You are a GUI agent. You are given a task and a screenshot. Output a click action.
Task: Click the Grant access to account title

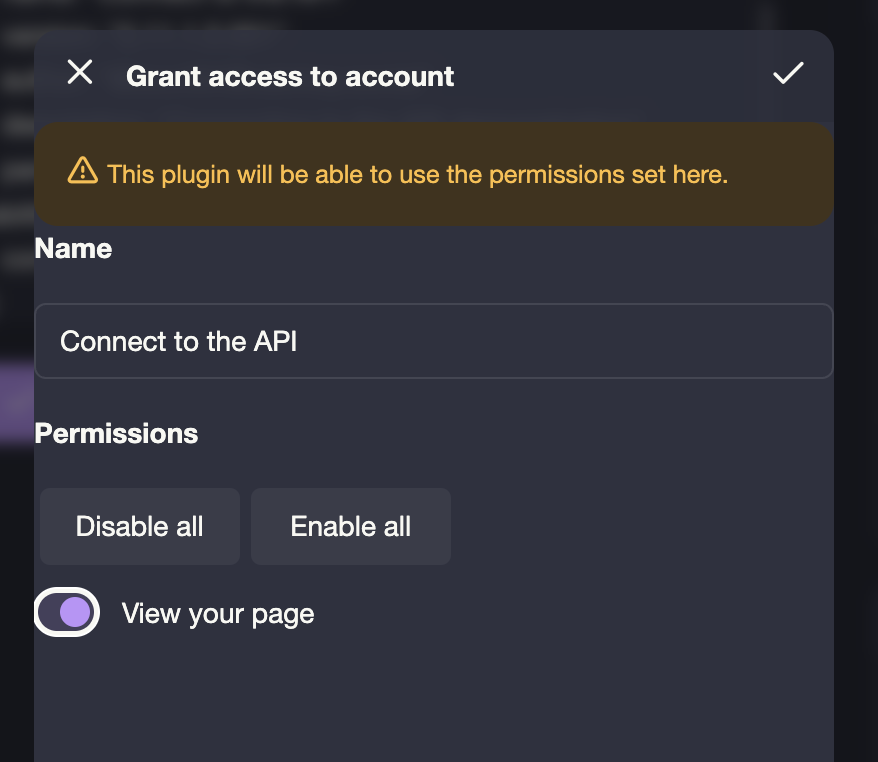coord(289,75)
